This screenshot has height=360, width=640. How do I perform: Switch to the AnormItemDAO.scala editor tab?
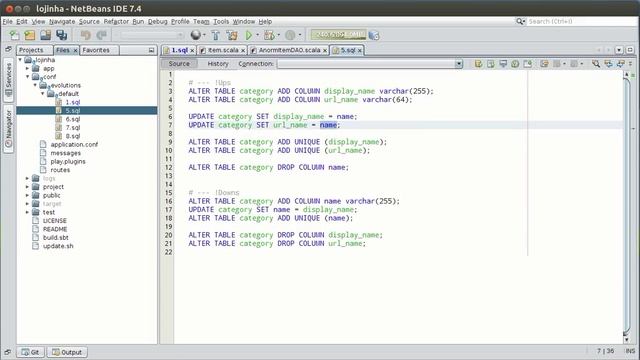(x=289, y=50)
